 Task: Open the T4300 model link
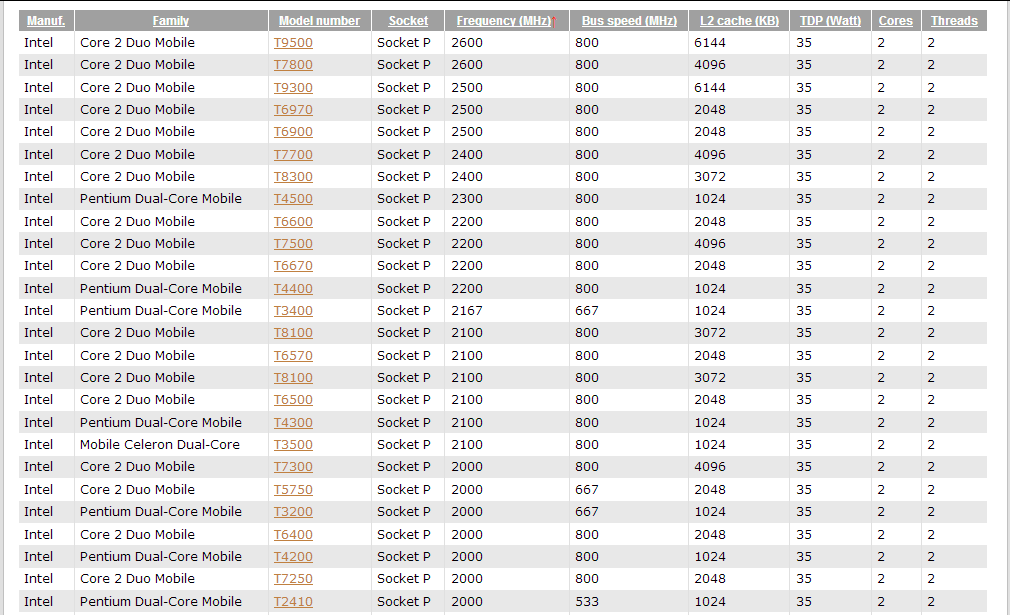[293, 422]
